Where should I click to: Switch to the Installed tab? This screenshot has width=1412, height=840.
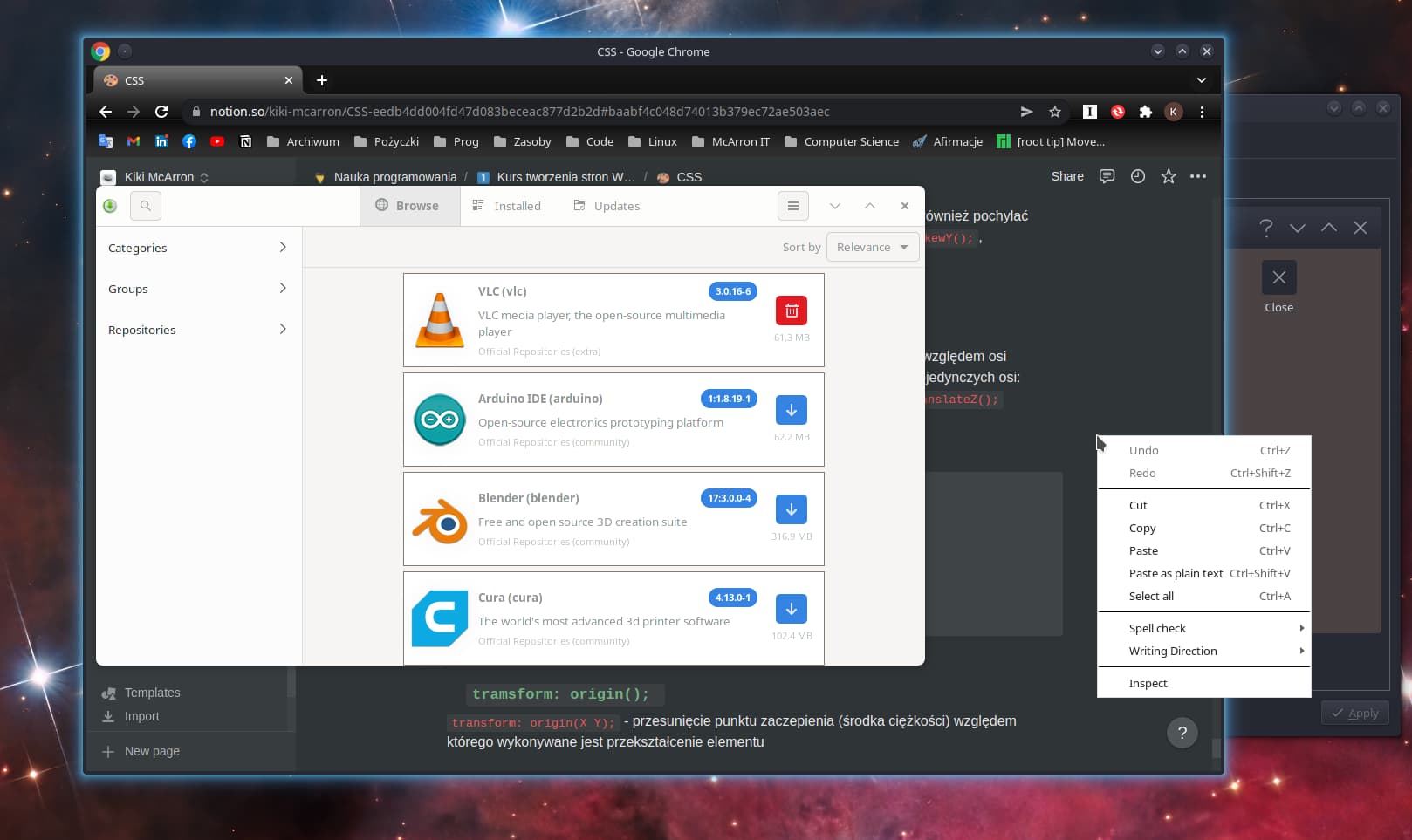coord(507,206)
